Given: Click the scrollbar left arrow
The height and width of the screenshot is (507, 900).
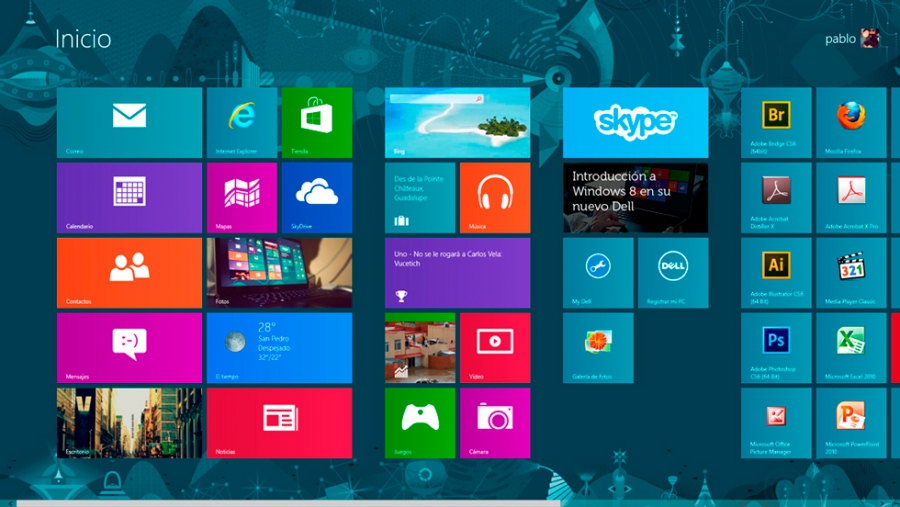Looking at the screenshot, I should [x=10, y=504].
